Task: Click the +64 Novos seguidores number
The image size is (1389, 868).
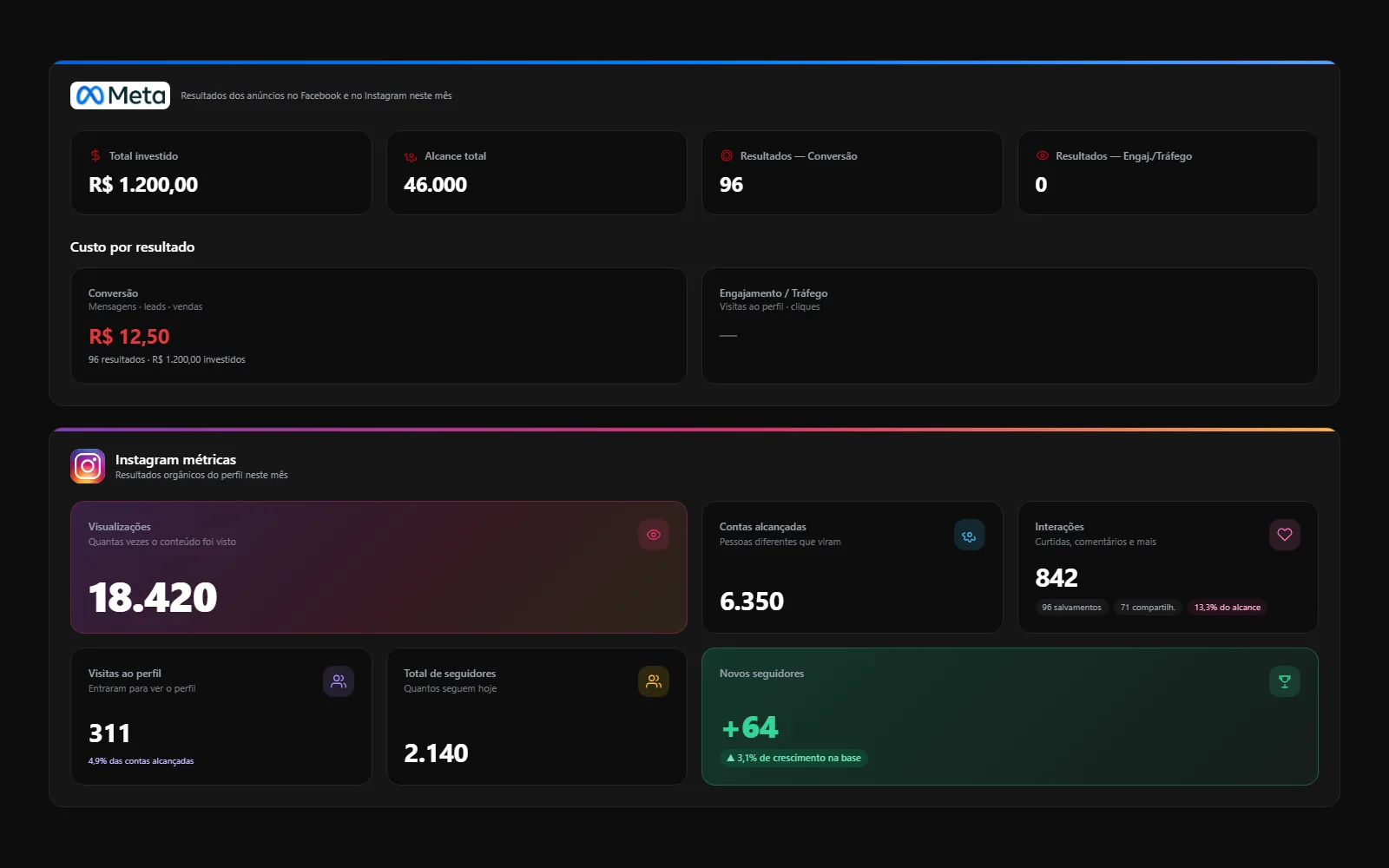Action: [x=750, y=727]
